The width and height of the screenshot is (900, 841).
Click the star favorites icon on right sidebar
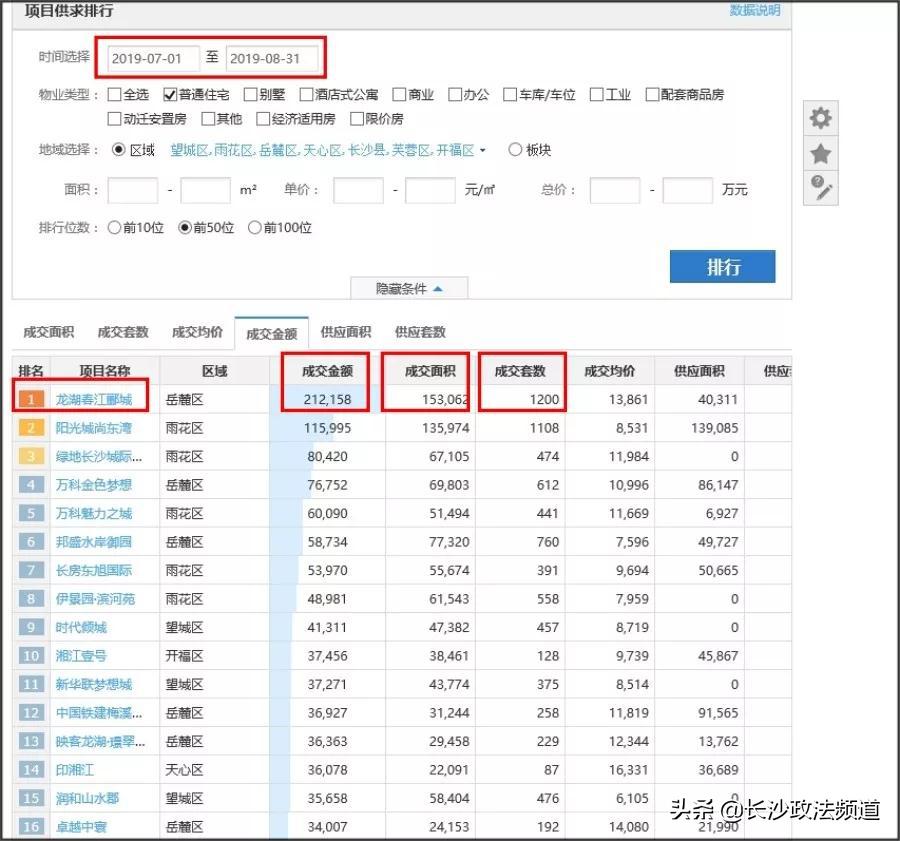pyautogui.click(x=820, y=153)
